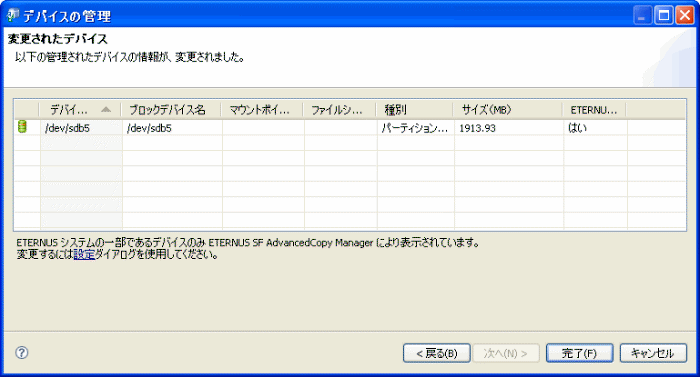Image resolution: width=700 pixels, height=377 pixels.
Task: Go back with the 戻る(B) button
Action: click(436, 353)
